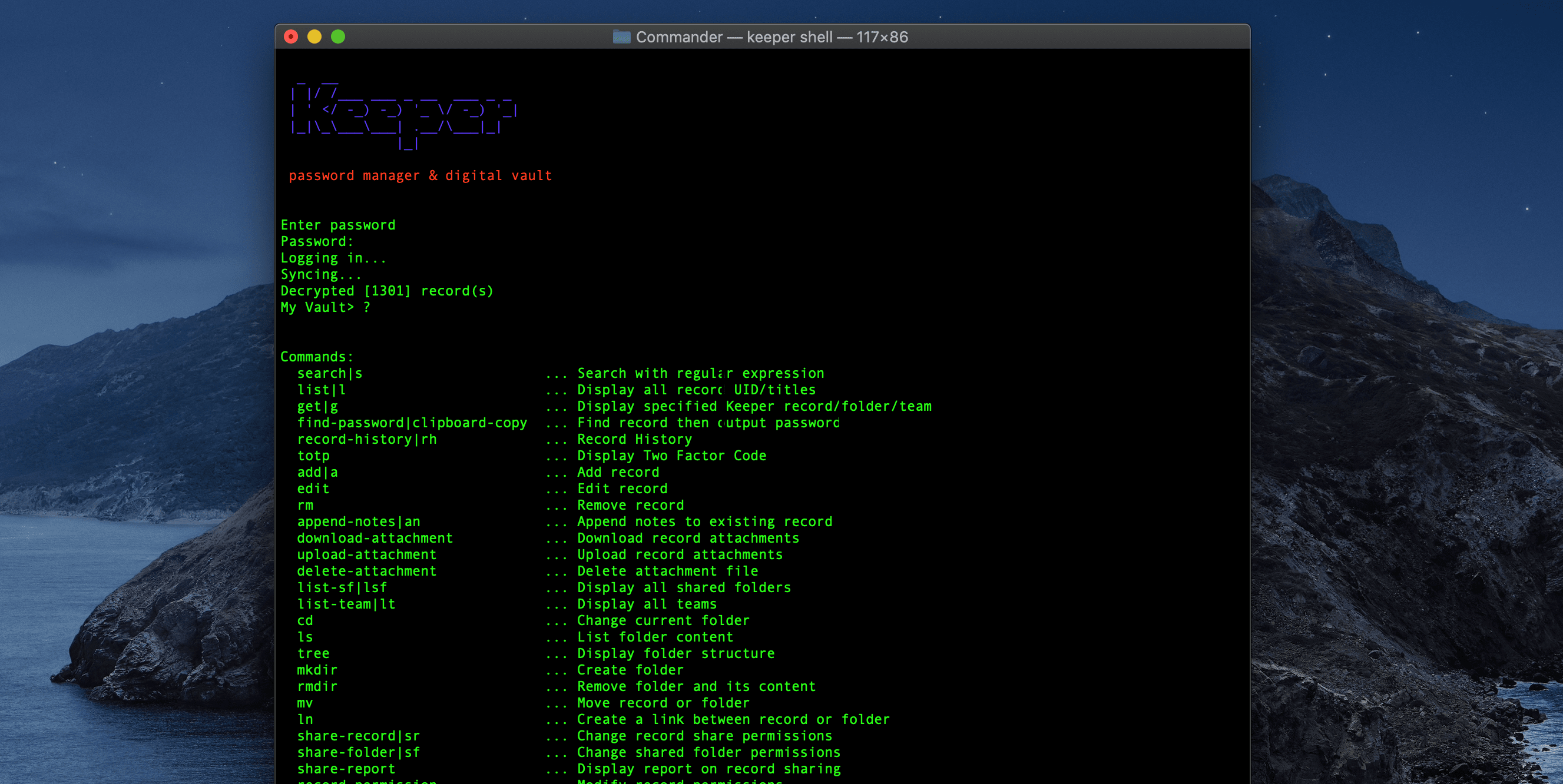Click the 'record-history|rh' command
This screenshot has width=1563, height=784.
[366, 439]
